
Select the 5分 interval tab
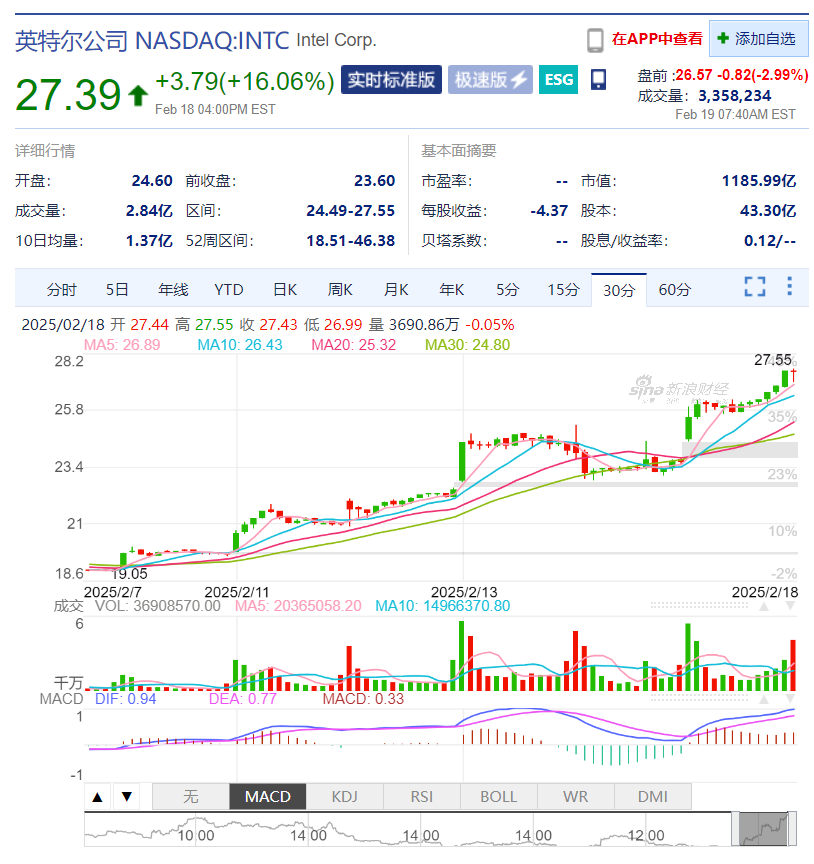pos(507,290)
